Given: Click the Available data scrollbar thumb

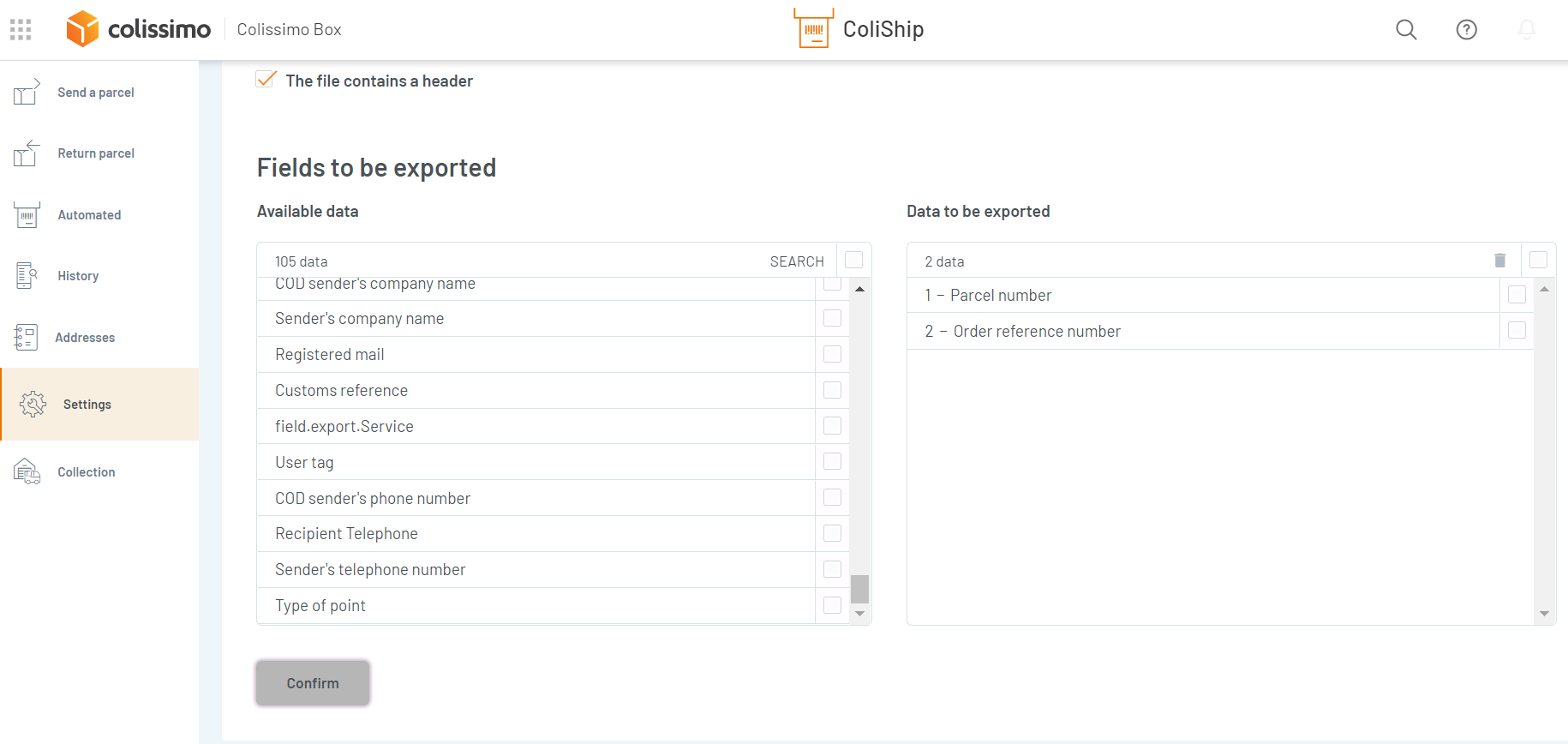Looking at the screenshot, I should pos(859,589).
